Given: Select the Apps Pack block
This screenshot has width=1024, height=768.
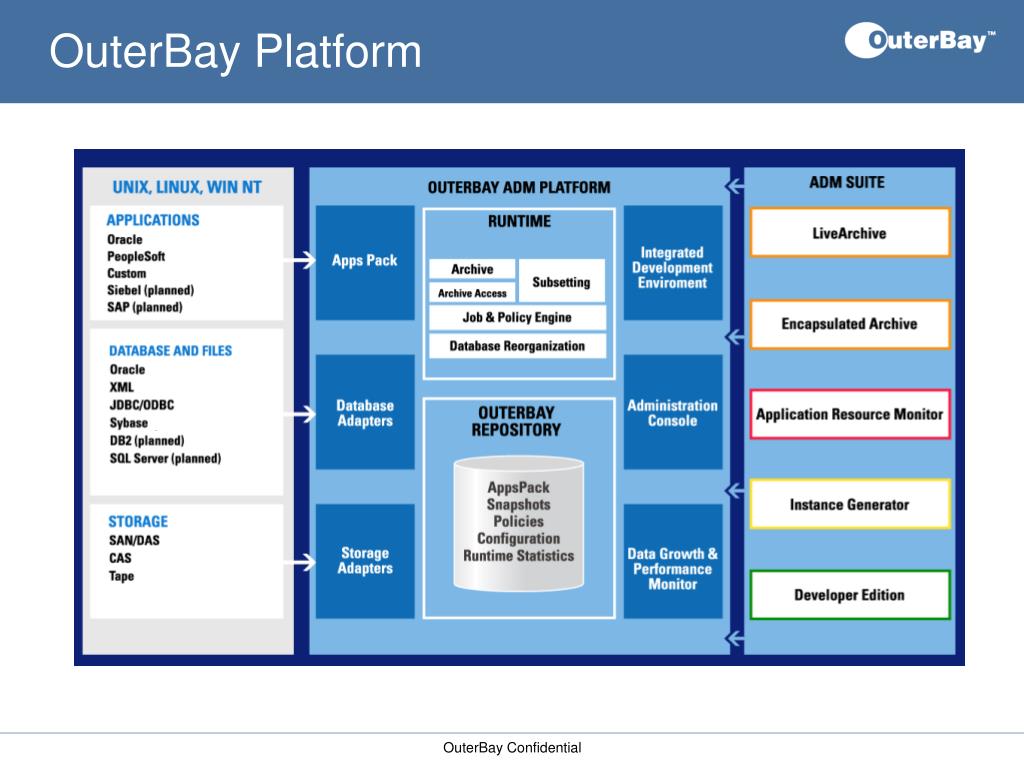Looking at the screenshot, I should coord(365,263).
